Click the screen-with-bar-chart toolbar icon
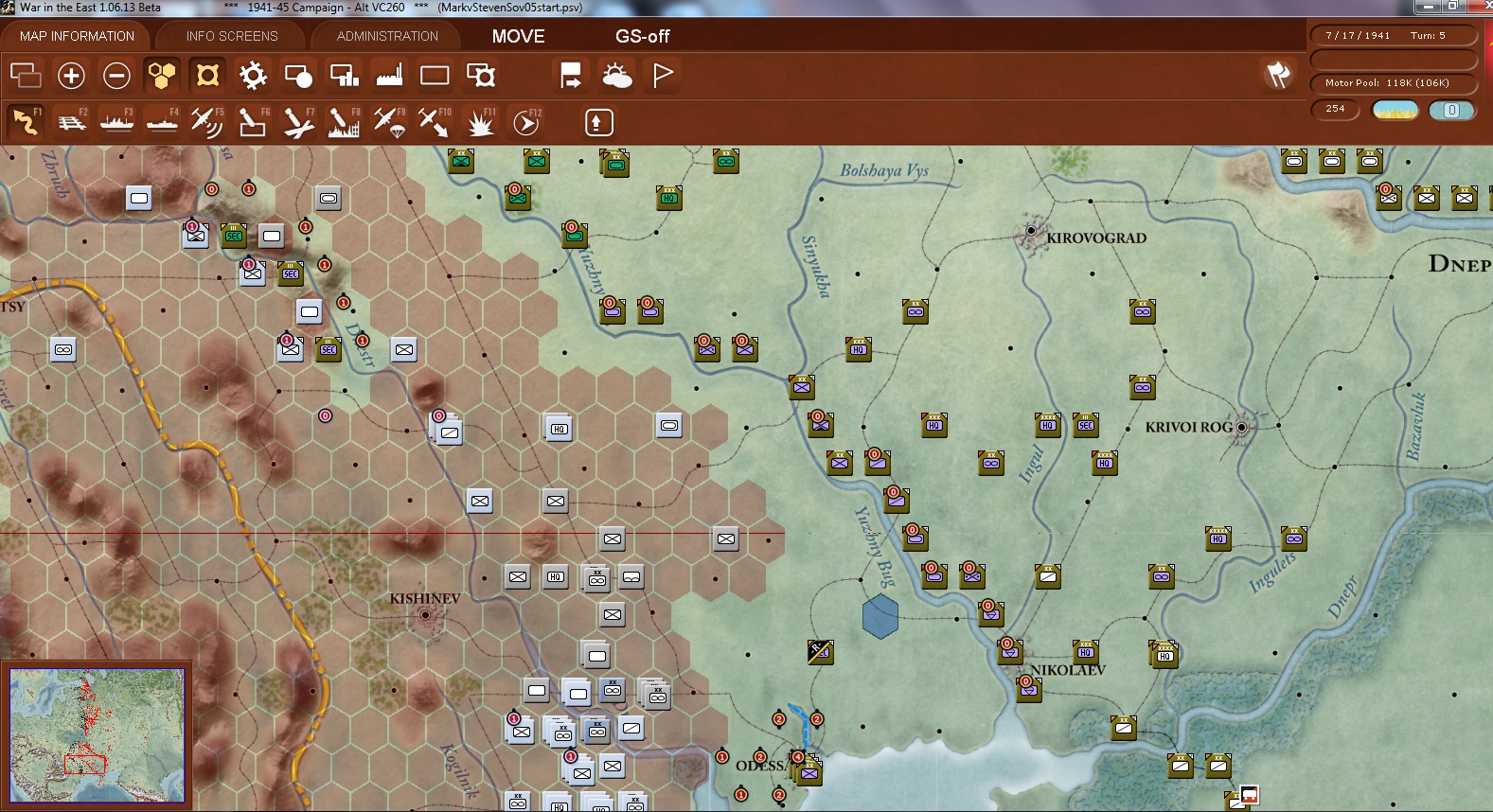The image size is (1493, 812). click(344, 75)
